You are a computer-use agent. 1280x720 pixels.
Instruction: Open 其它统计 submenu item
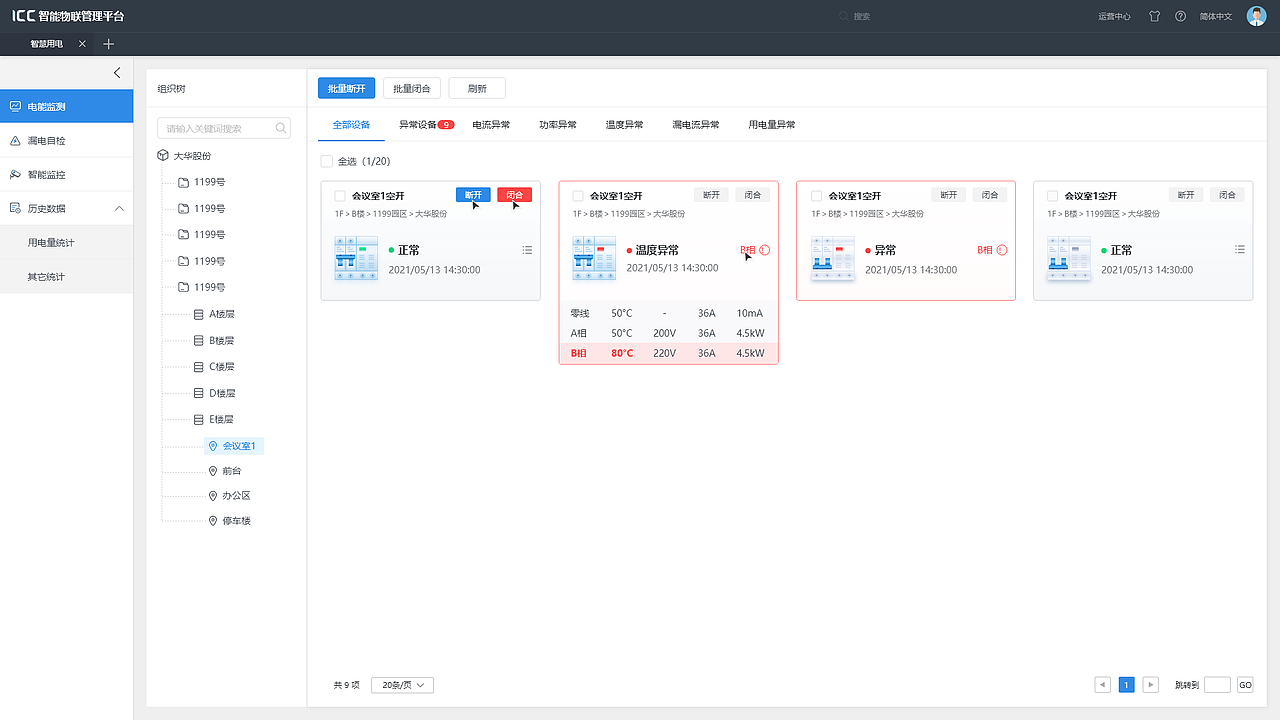coord(66,277)
